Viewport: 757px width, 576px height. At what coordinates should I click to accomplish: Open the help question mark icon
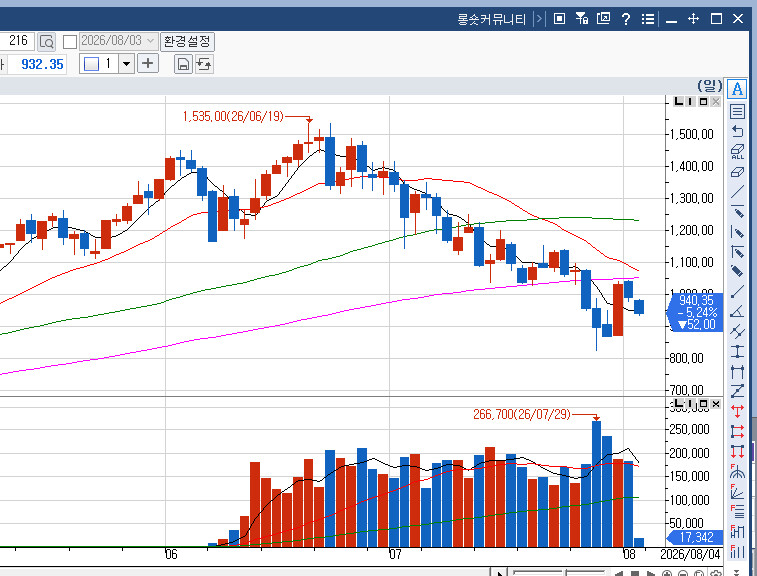[x=626, y=19]
